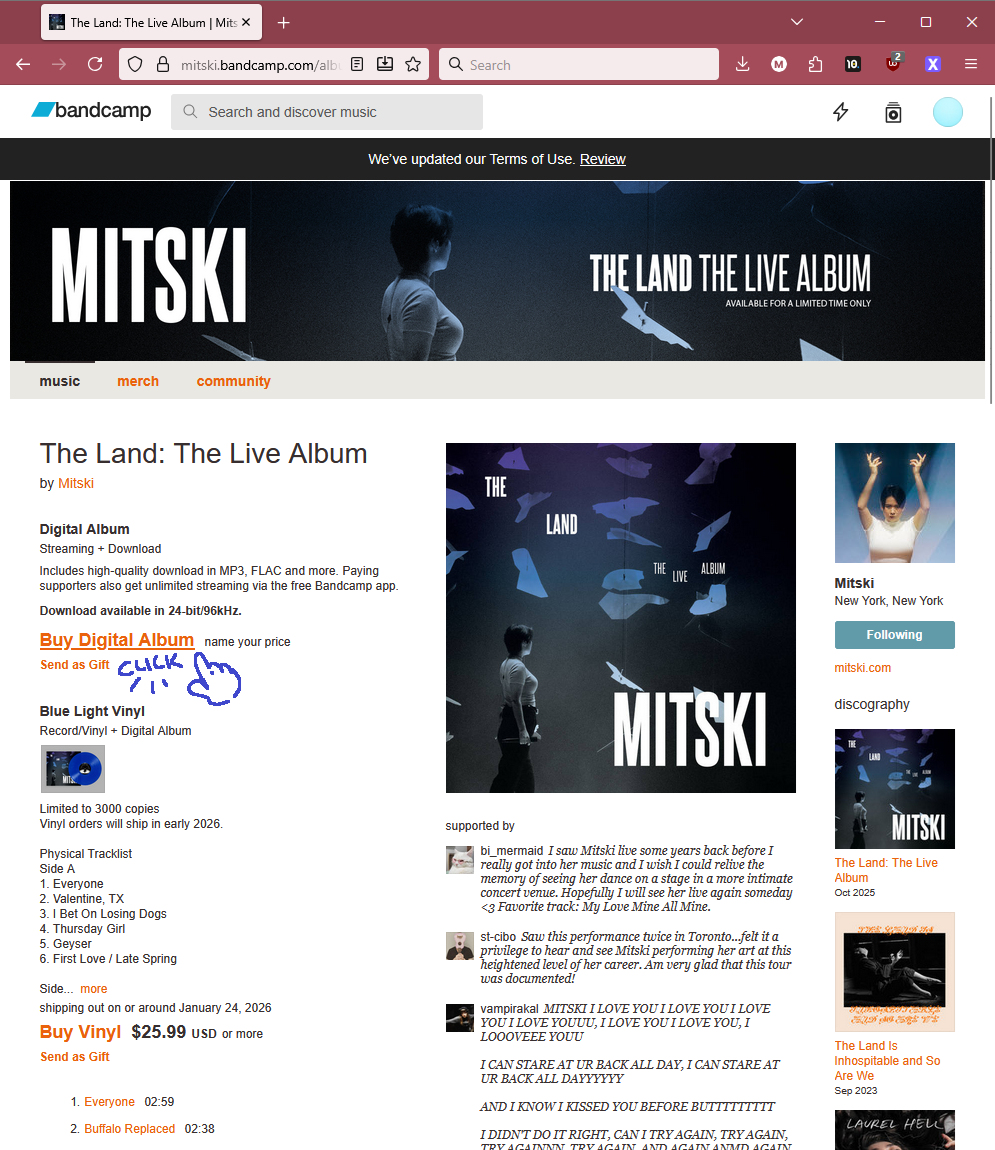995x1150 pixels.
Task: Open the Firefox hamburger application menu
Action: (971, 65)
